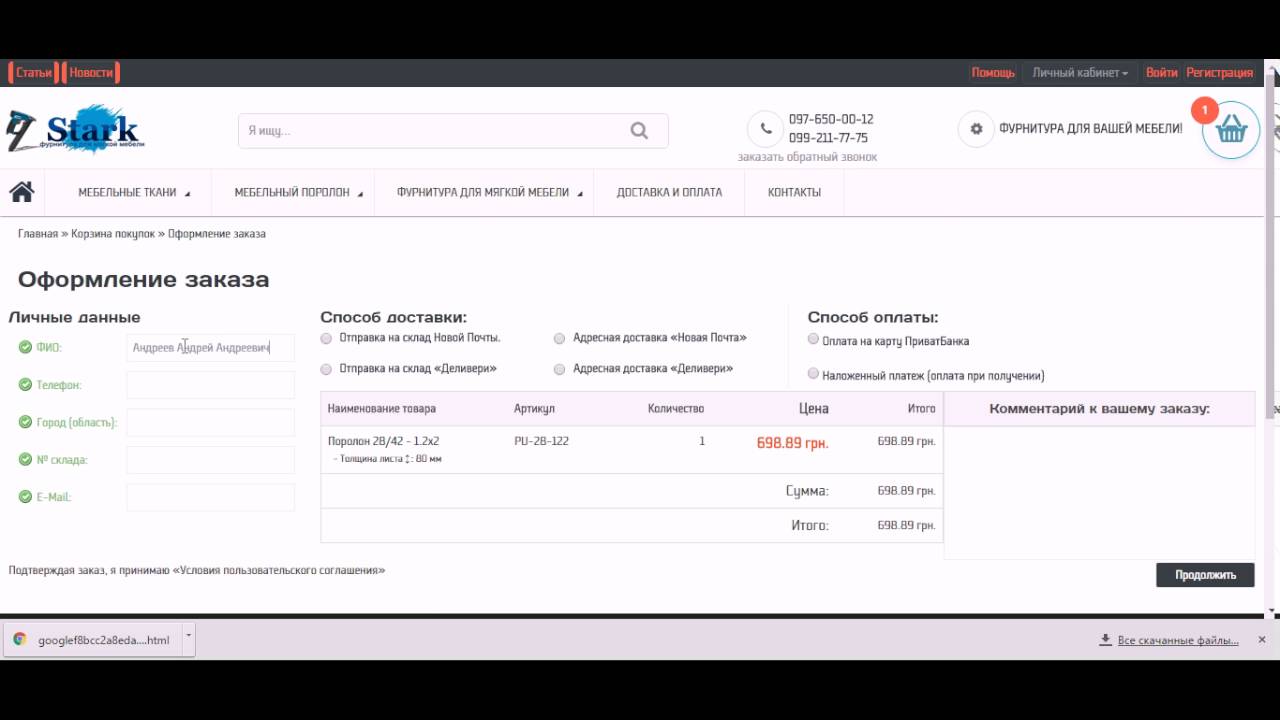Viewport: 1280px width, 720px height.
Task: Click the green checkmark next to E-Mail
Action: coord(25,497)
